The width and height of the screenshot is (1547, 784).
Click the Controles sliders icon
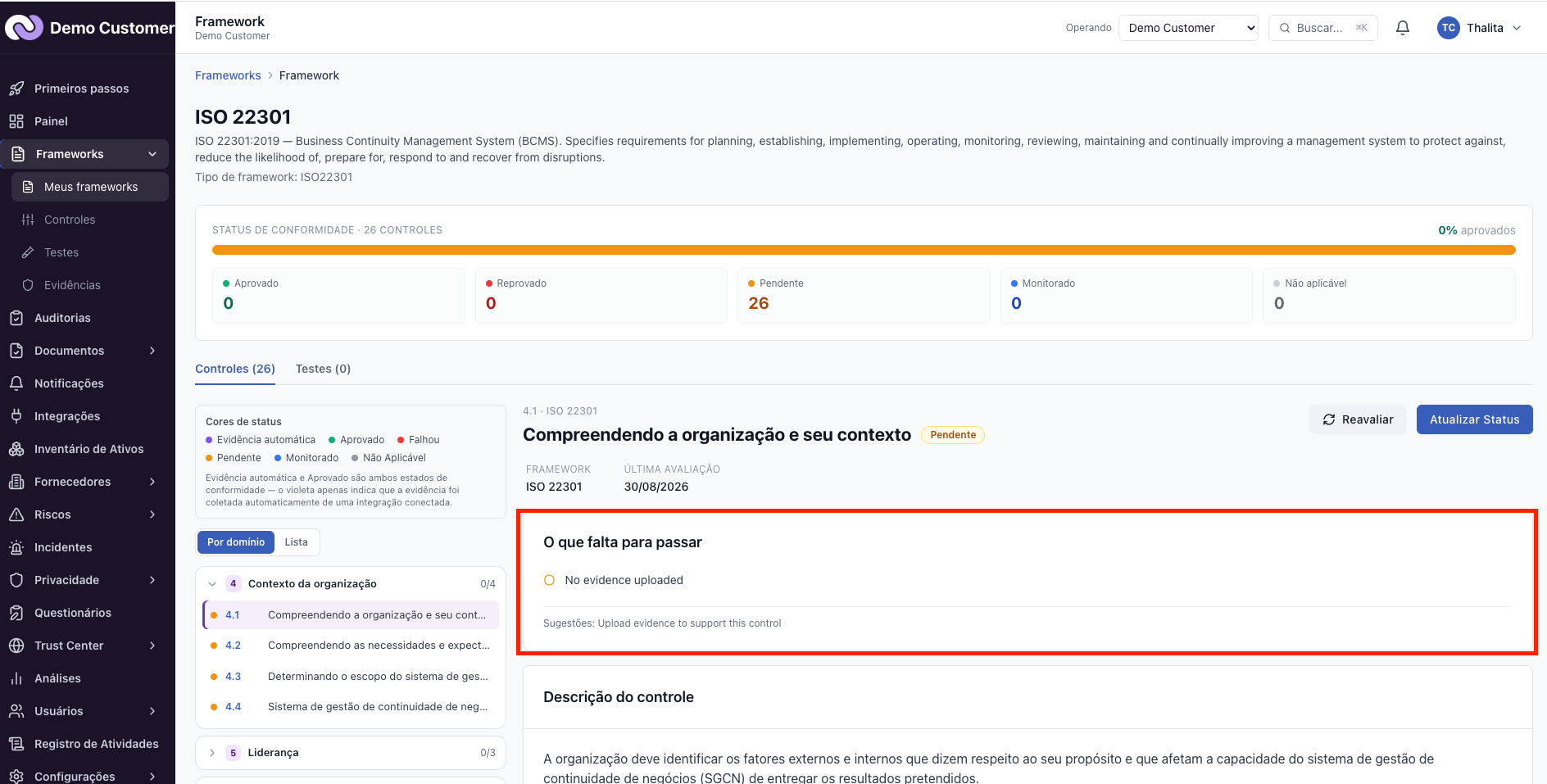click(x=28, y=220)
